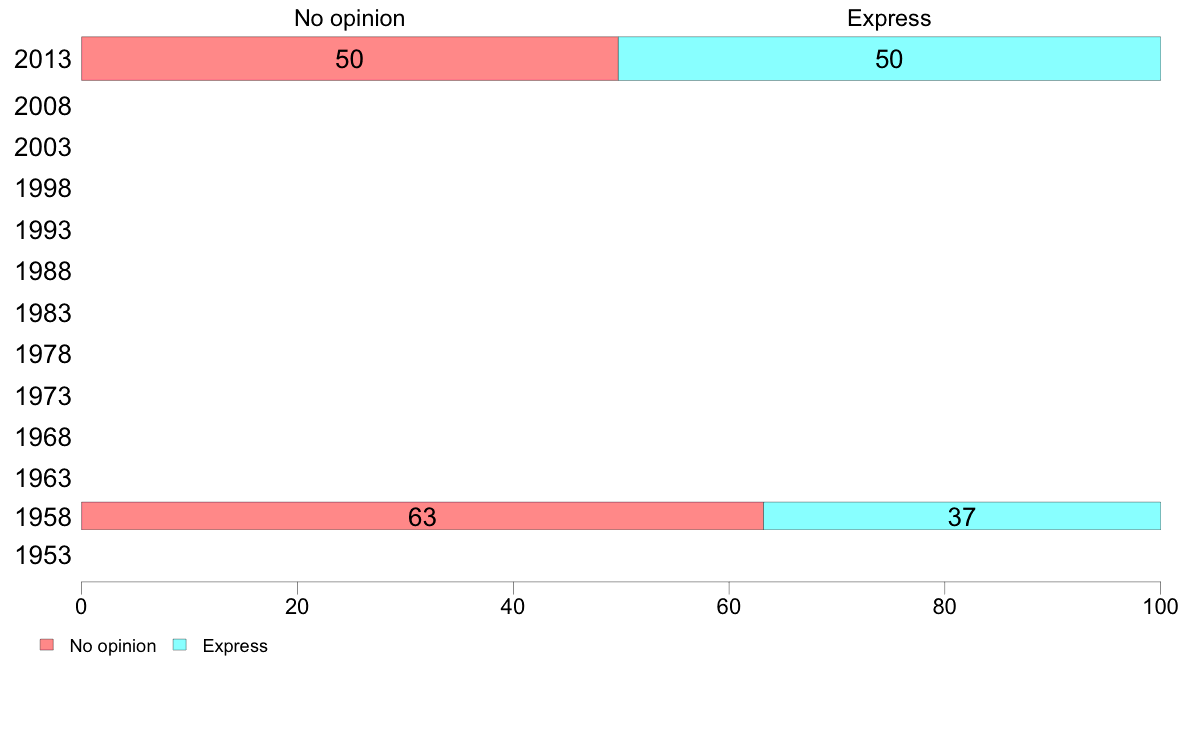Screen dimensions: 1188x736
Task: Click the Express column header
Action: pyautogui.click(x=889, y=18)
